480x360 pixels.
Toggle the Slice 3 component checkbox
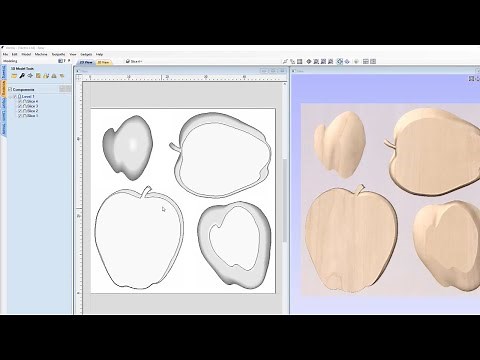20,106
